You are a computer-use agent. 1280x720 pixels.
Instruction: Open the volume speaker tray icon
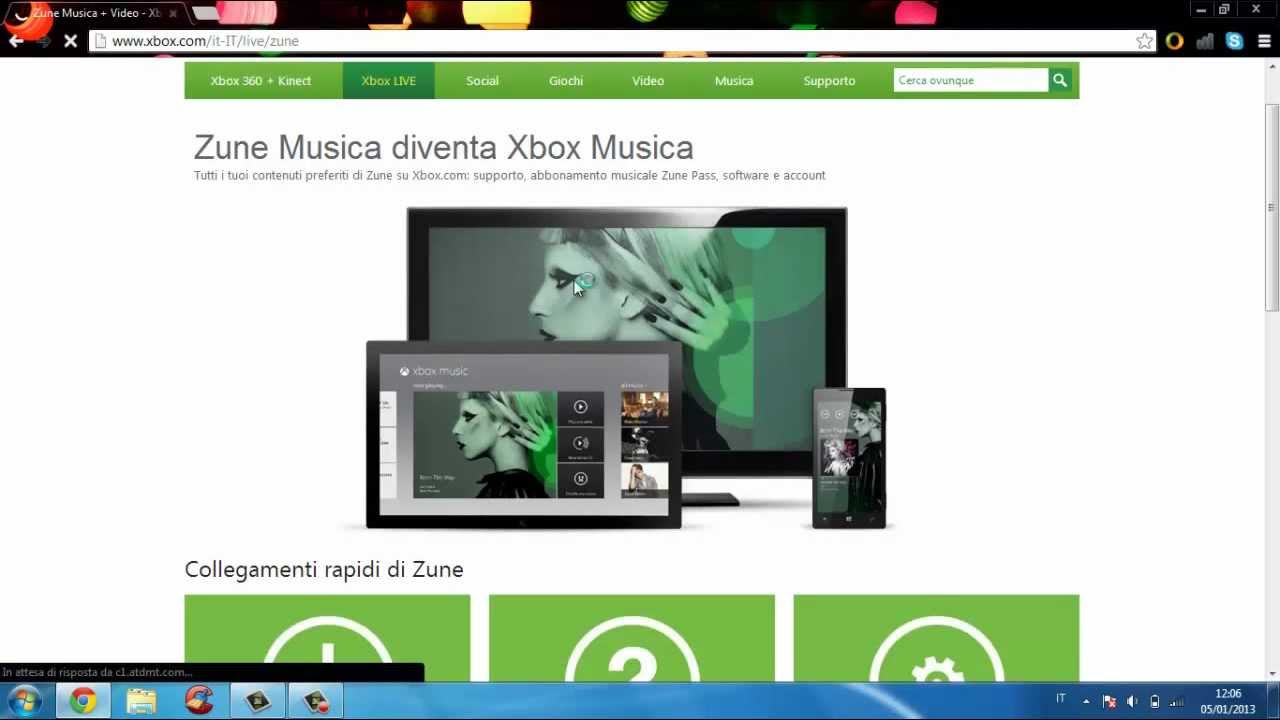1132,701
